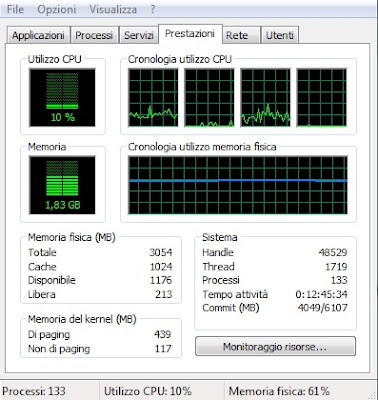Click the fourth CPU core history graph
Screen dimensions: 378x400
322,98
